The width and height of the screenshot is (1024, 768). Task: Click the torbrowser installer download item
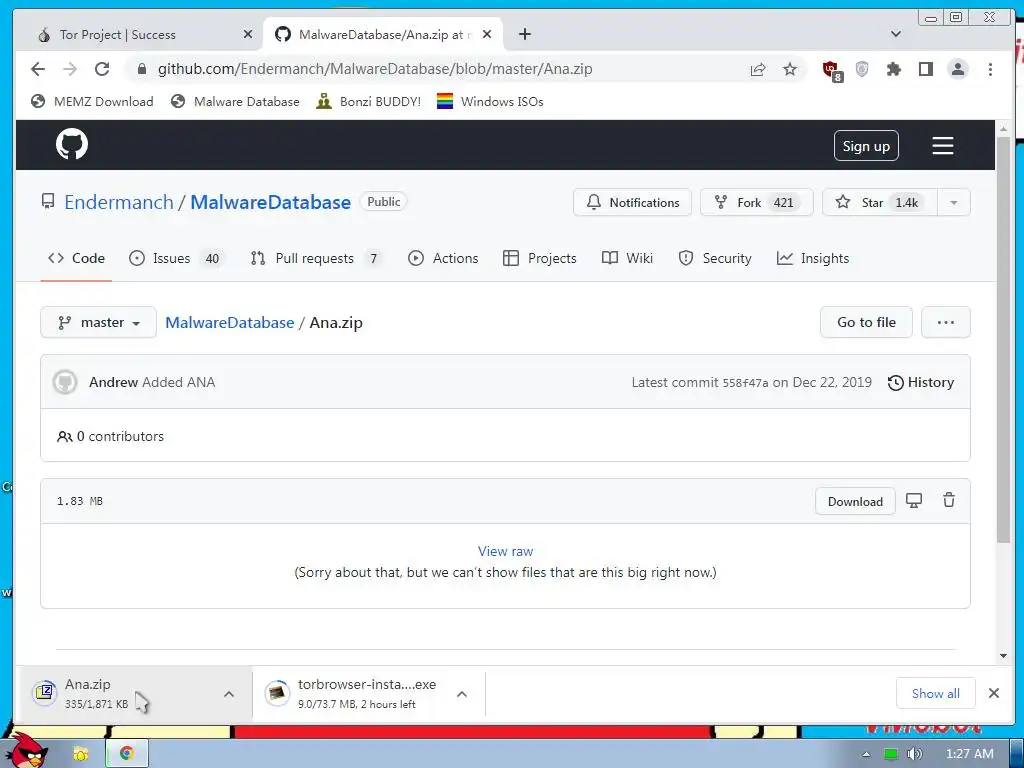click(369, 694)
